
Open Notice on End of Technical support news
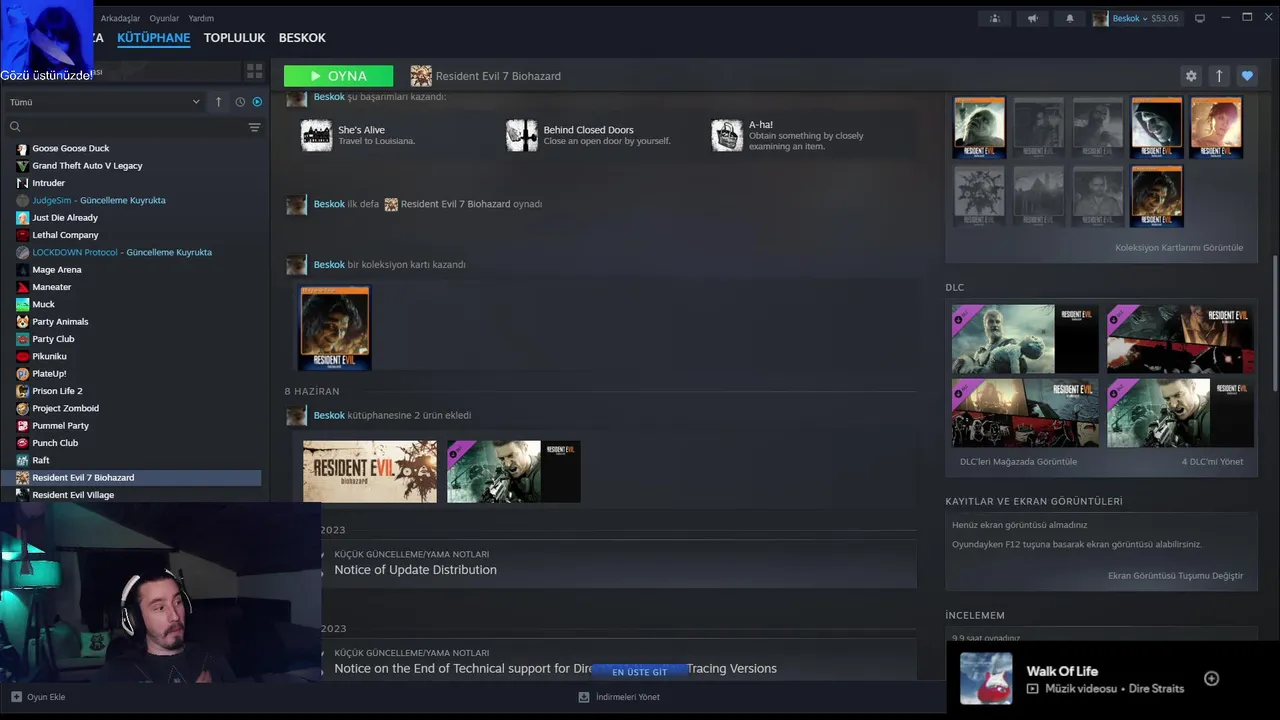(x=555, y=669)
